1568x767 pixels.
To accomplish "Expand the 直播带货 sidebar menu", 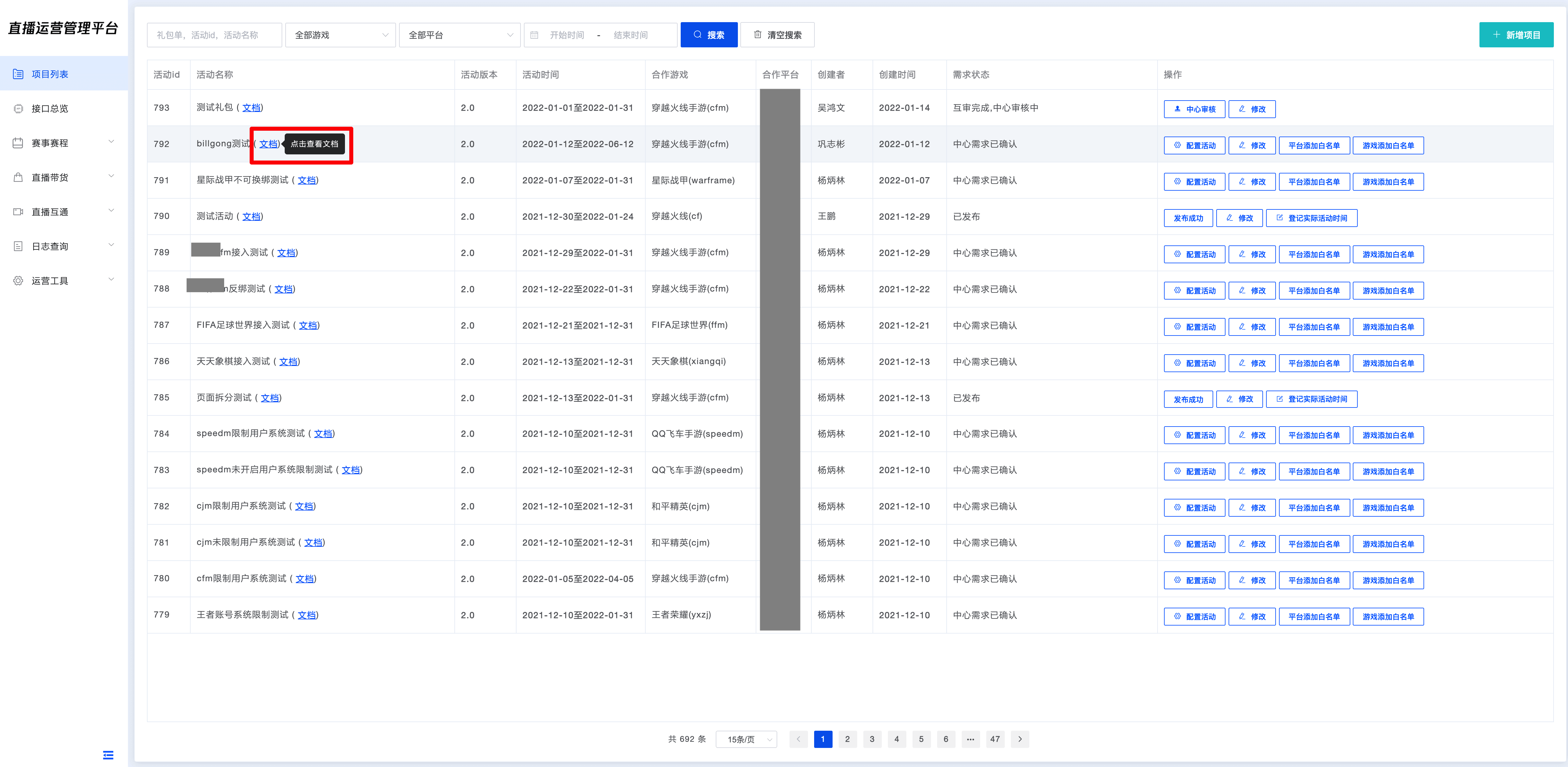I will (64, 177).
